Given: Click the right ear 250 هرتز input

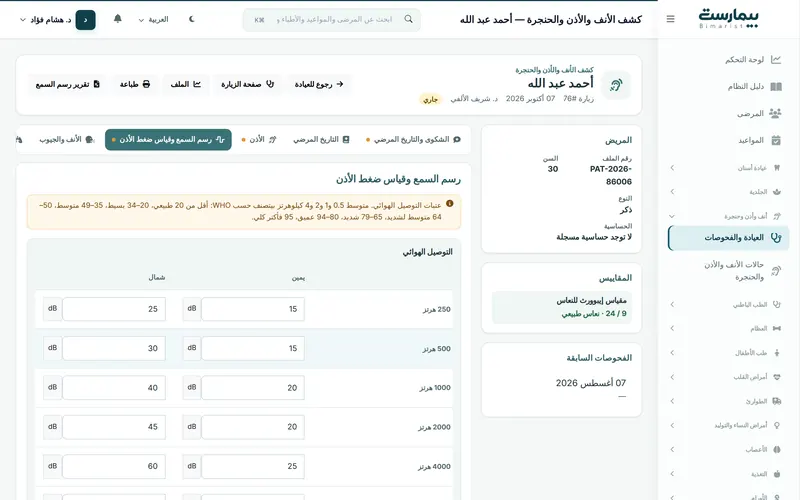Looking at the screenshot, I should [x=253, y=309].
